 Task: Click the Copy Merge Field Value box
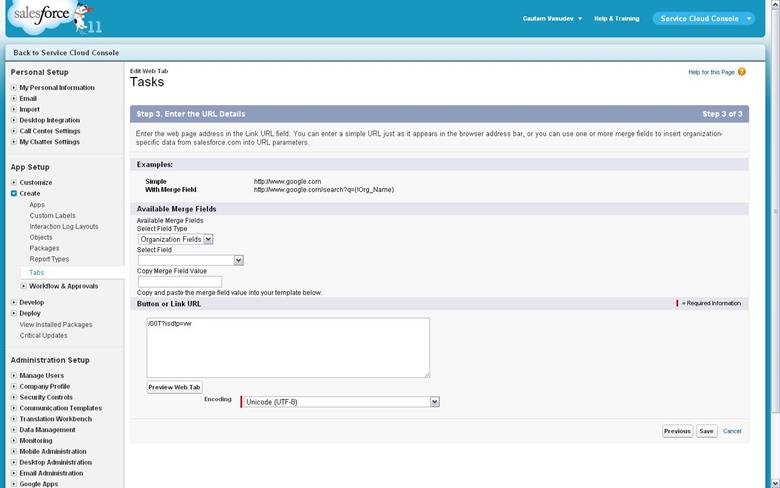[x=179, y=282]
